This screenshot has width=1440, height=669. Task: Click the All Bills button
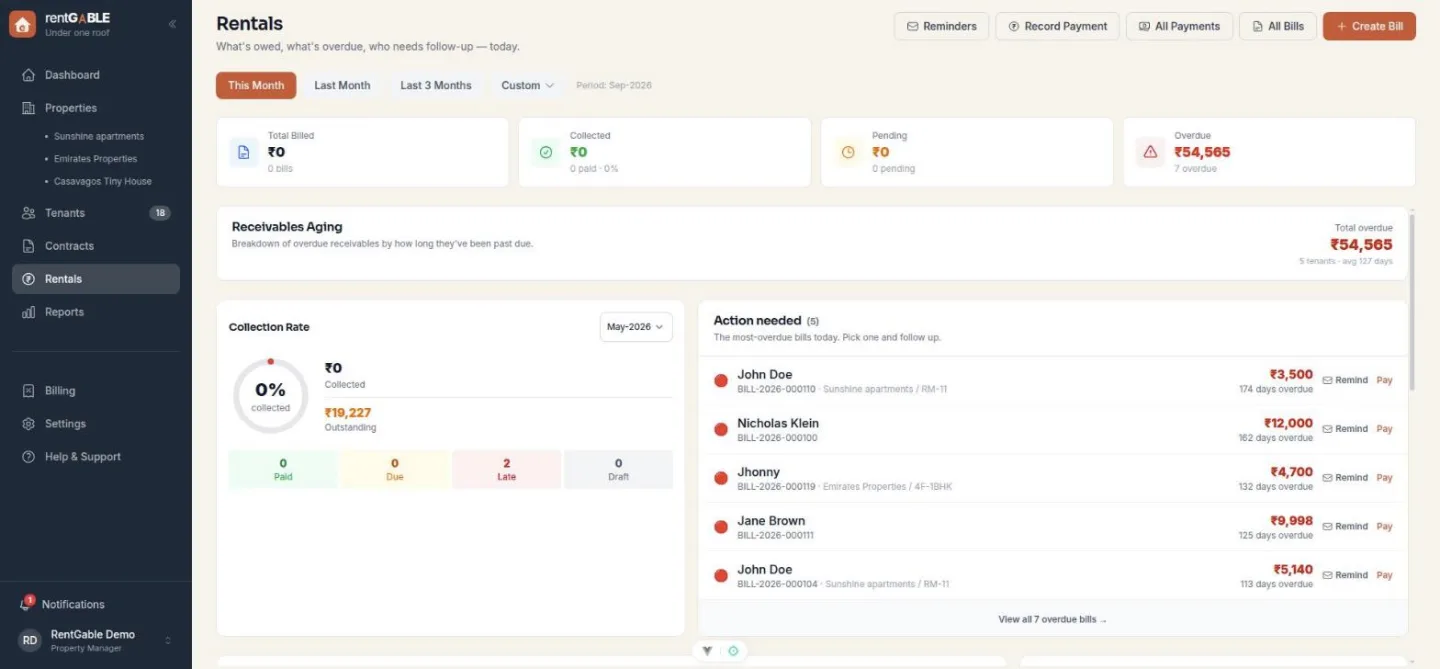[x=1277, y=26]
